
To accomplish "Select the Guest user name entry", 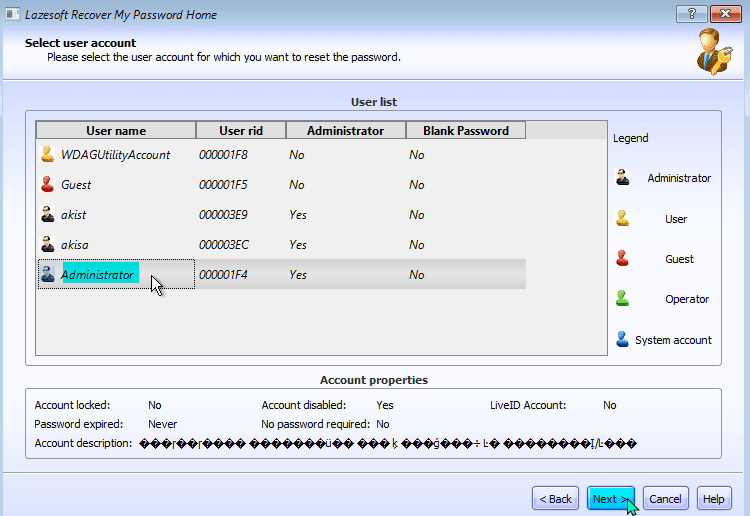I will [x=76, y=185].
